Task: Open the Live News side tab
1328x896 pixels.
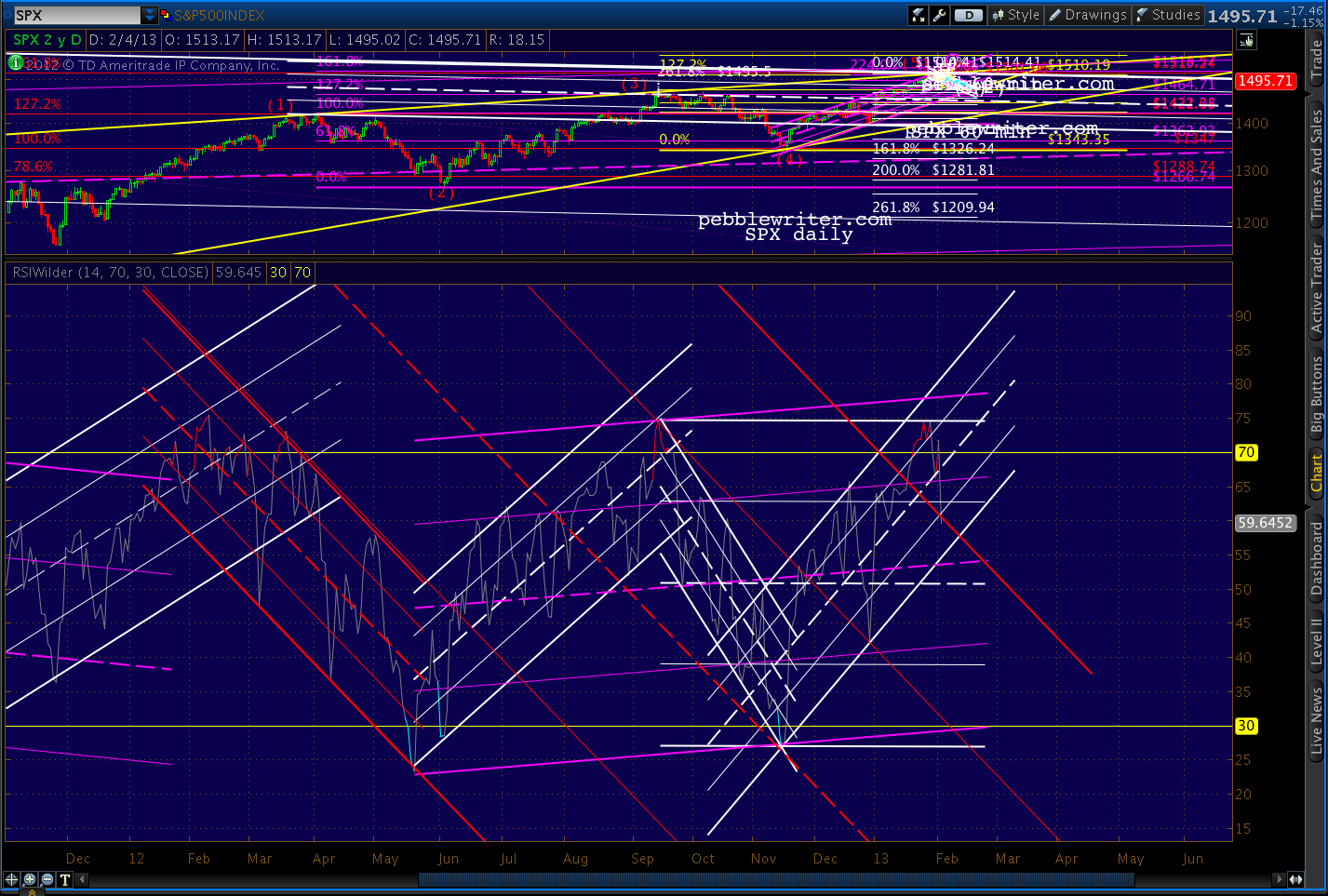Action: (1316, 719)
